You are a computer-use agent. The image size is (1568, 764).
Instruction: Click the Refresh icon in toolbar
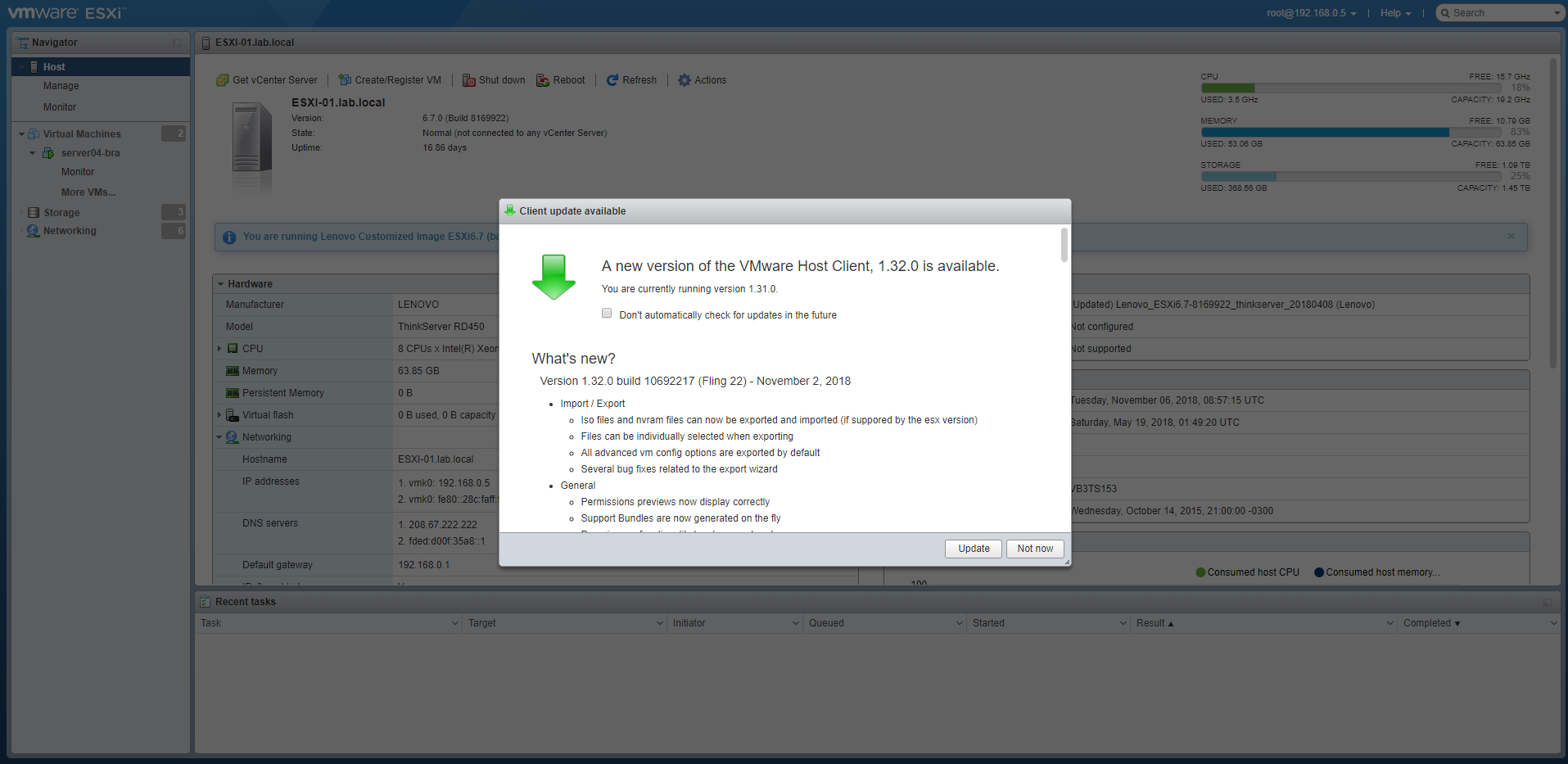(x=612, y=80)
